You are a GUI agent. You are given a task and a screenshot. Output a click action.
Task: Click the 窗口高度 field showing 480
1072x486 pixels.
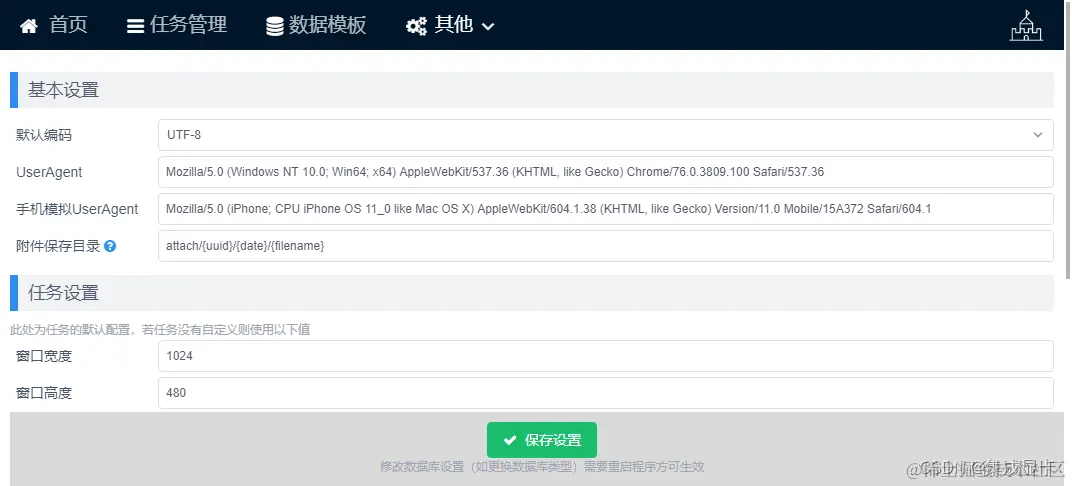point(606,392)
